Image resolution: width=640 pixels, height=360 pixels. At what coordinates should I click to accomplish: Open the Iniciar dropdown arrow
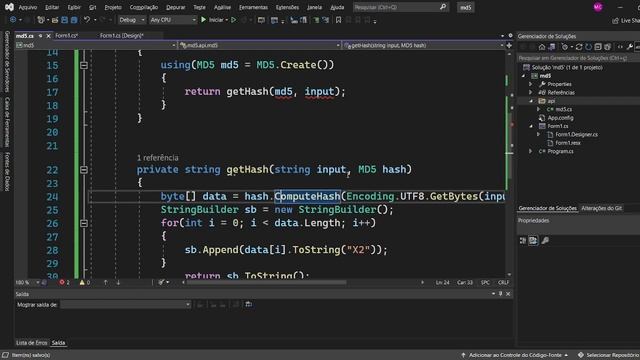click(x=227, y=20)
